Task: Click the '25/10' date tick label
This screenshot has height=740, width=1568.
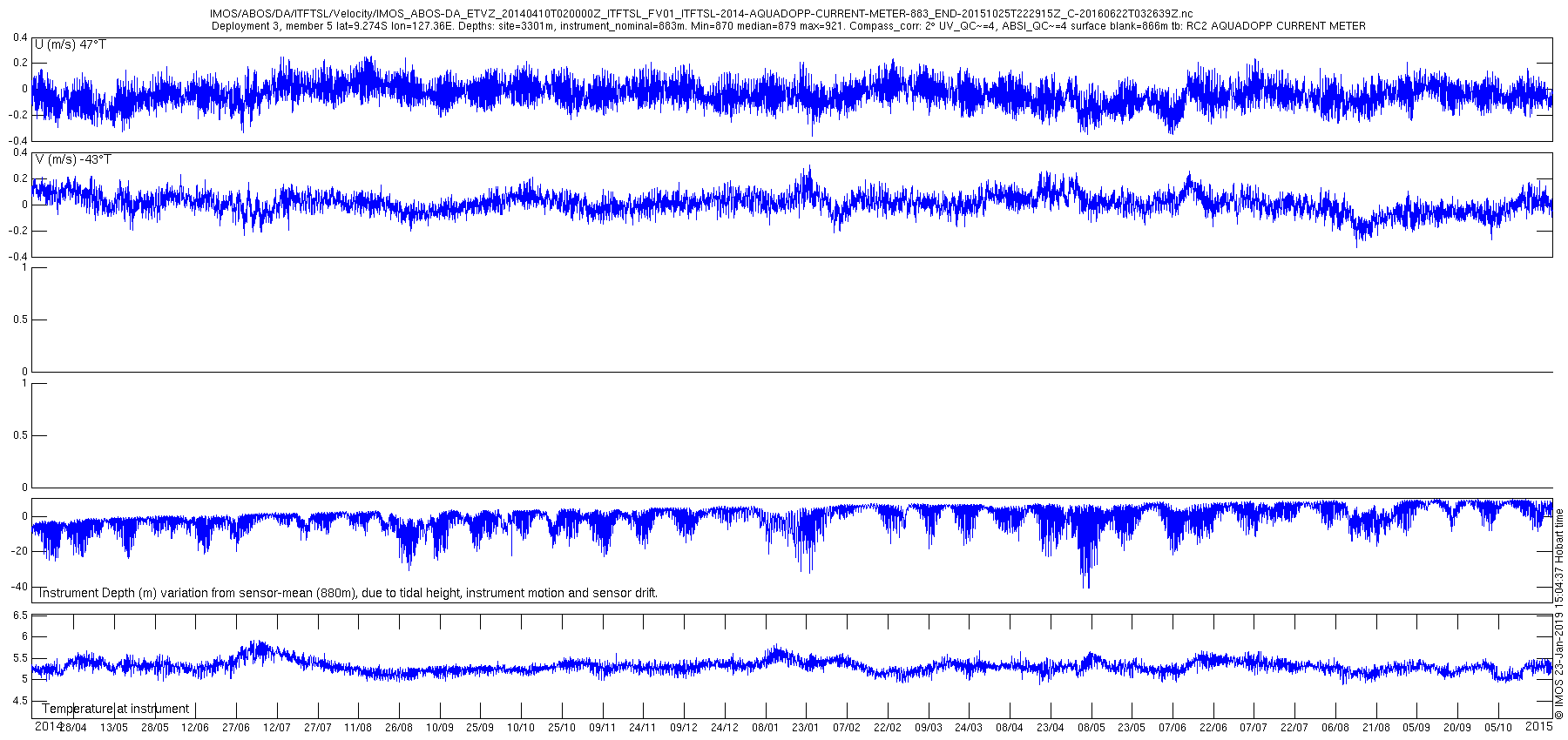Action: tap(562, 728)
